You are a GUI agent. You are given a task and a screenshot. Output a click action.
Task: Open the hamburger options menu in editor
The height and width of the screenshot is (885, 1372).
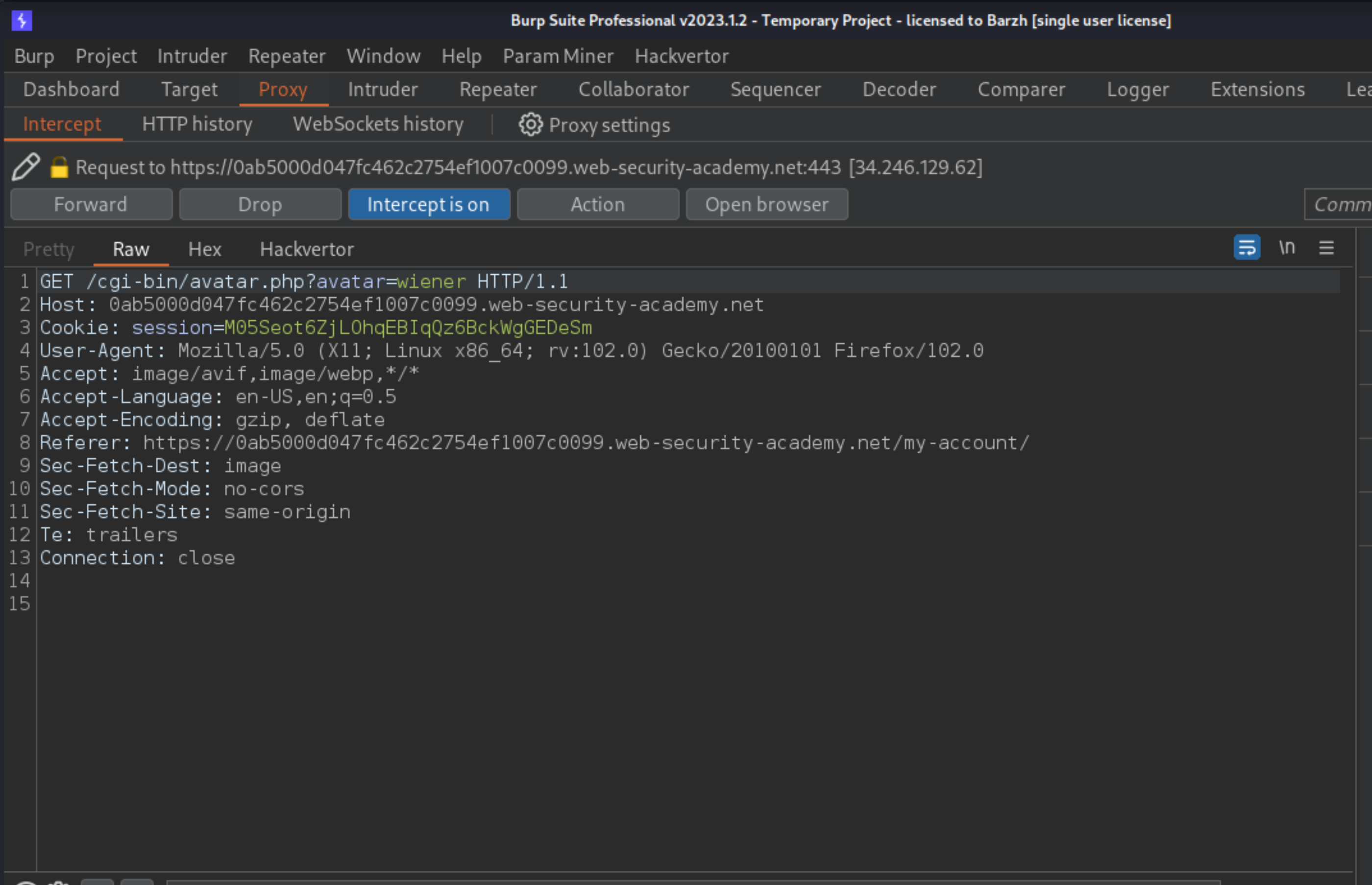[x=1326, y=248]
